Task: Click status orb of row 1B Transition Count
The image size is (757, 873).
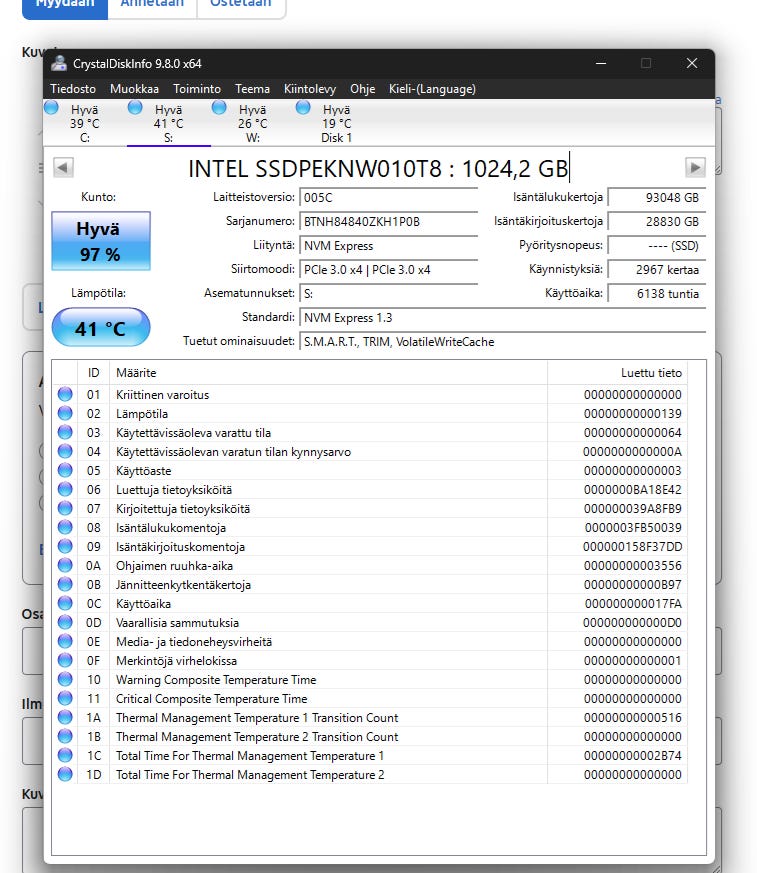Action: (65, 736)
